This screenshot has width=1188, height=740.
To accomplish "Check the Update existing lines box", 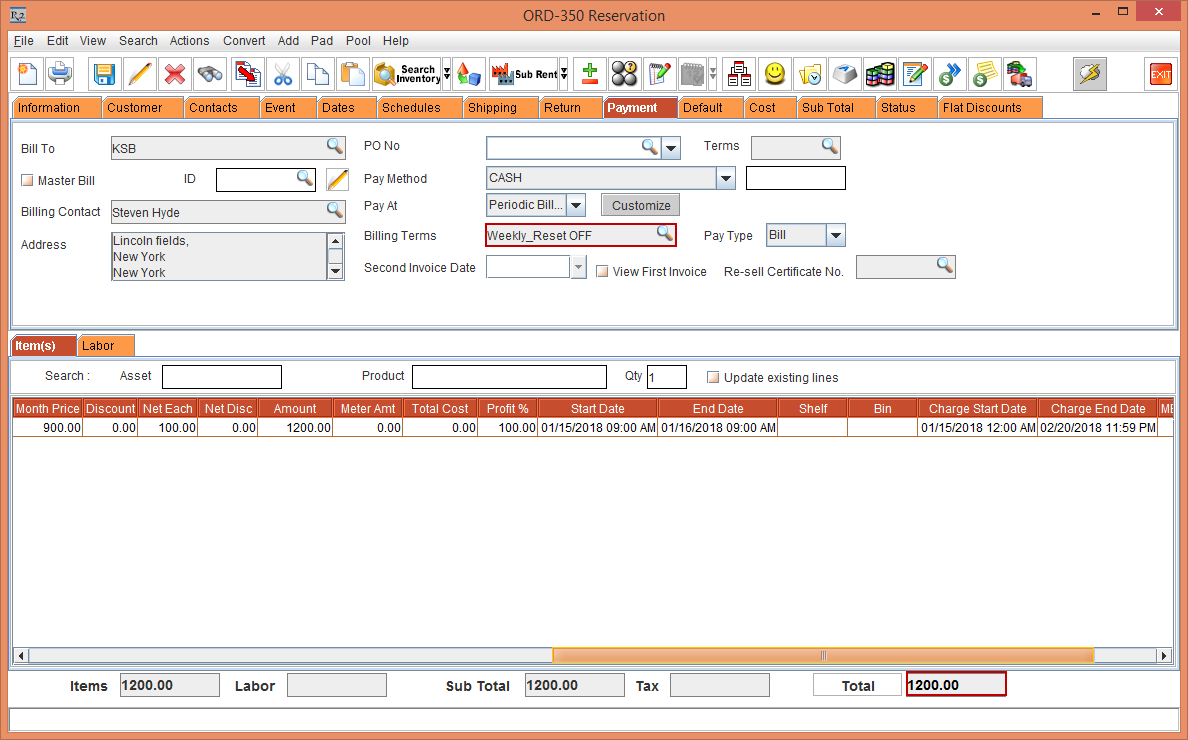I will (x=713, y=378).
